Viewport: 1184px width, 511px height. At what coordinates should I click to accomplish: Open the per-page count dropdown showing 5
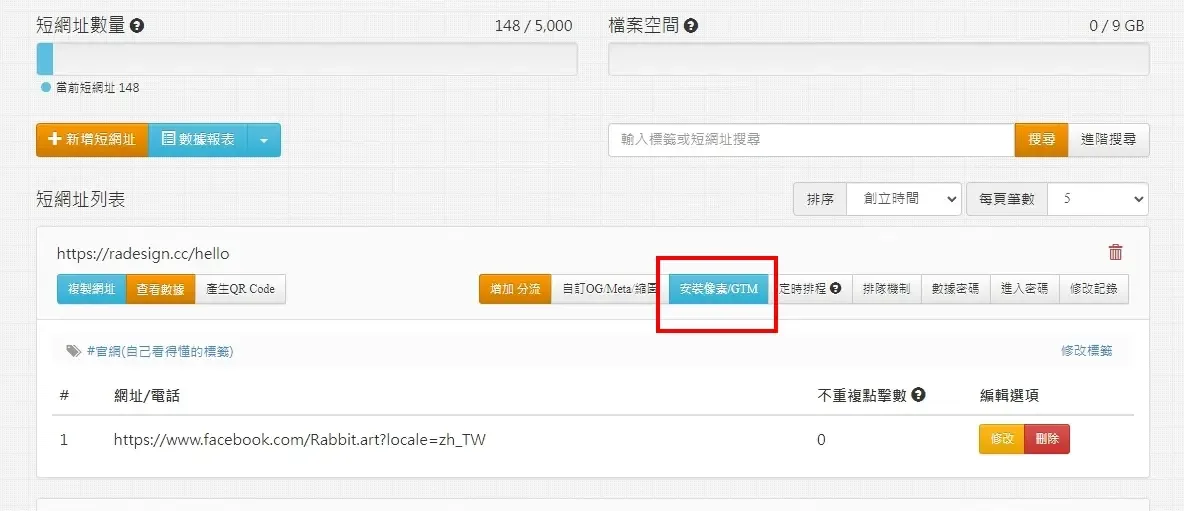point(1098,199)
